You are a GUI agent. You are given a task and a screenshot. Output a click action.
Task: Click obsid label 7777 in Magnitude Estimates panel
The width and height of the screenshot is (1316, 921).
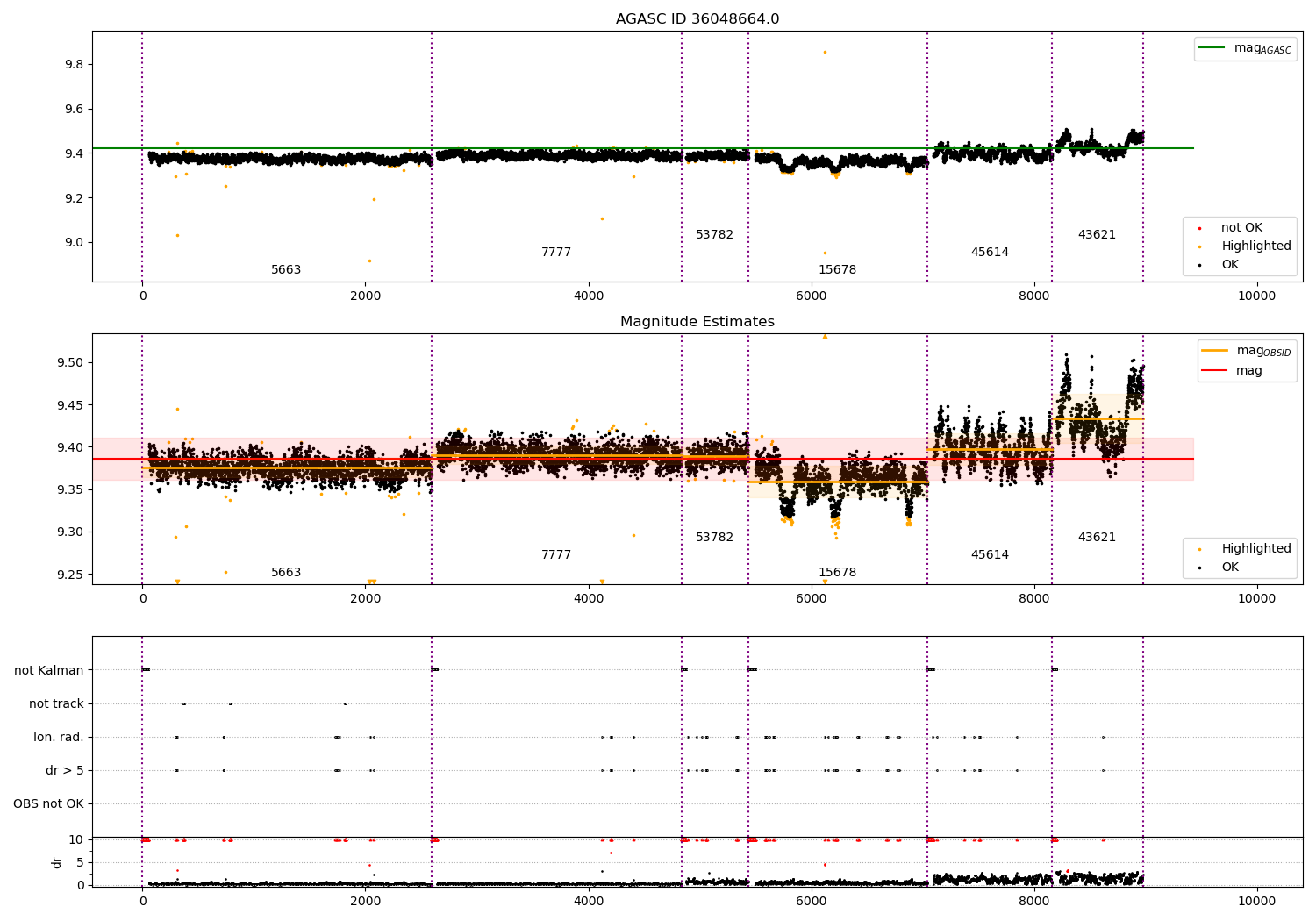click(x=556, y=555)
